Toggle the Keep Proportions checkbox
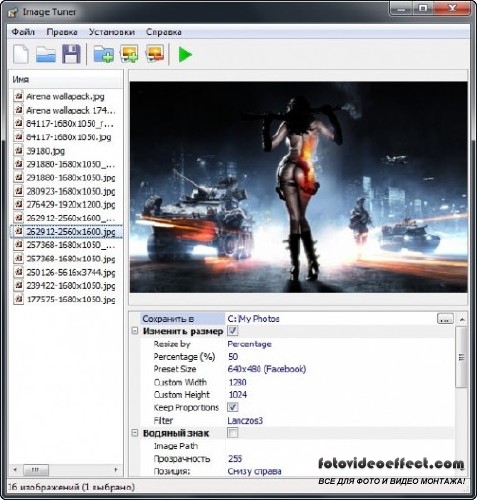This screenshot has height=500, width=477. point(232,407)
